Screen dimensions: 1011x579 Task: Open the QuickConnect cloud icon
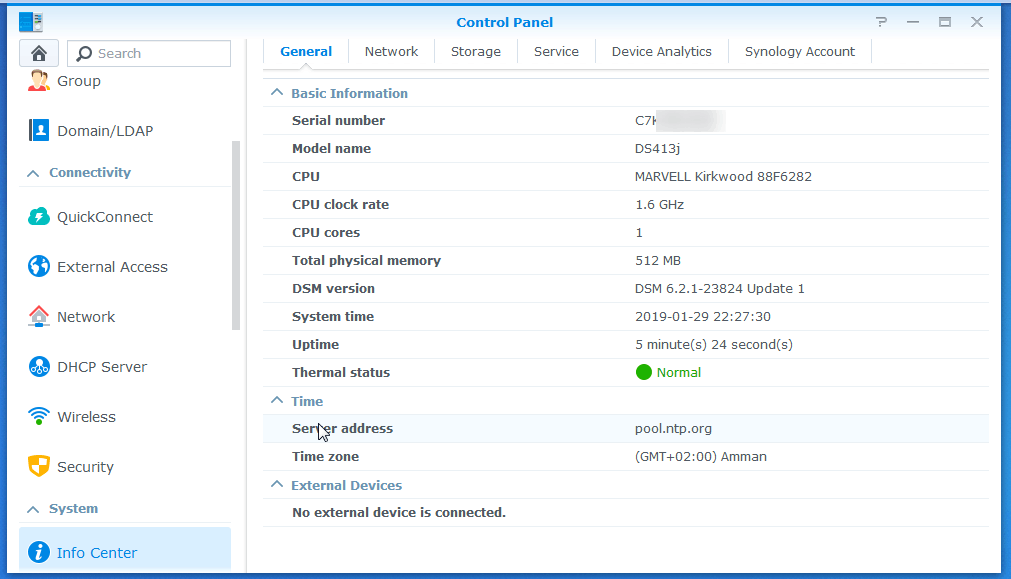coord(39,217)
